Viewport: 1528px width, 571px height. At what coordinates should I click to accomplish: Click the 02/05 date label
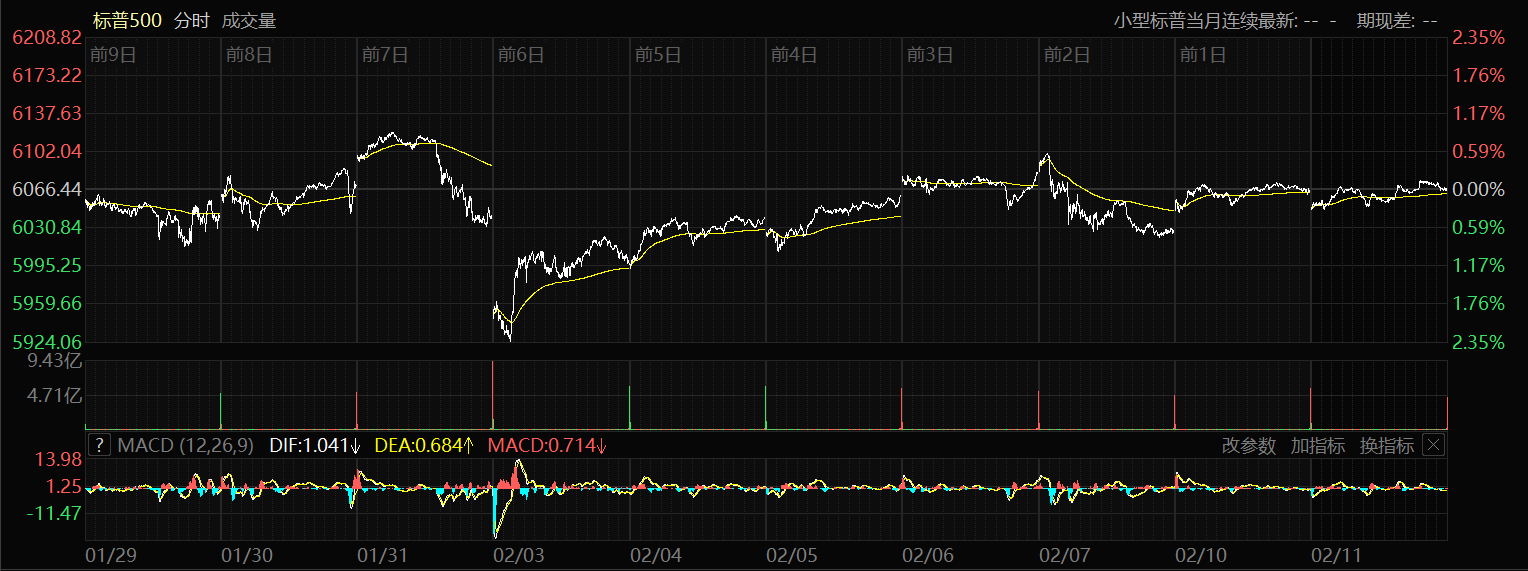click(791, 554)
